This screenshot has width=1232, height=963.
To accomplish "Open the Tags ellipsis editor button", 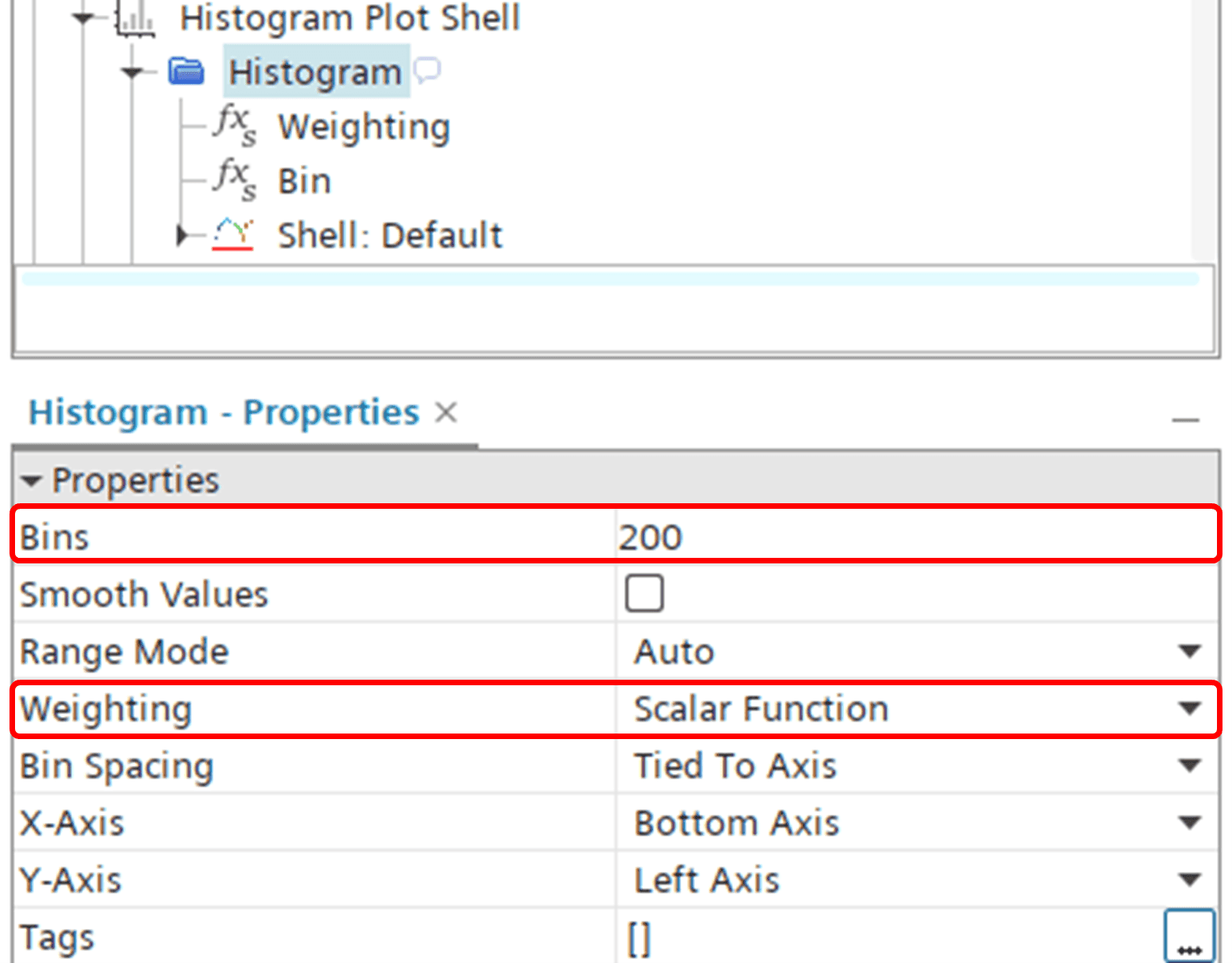I will click(x=1188, y=937).
